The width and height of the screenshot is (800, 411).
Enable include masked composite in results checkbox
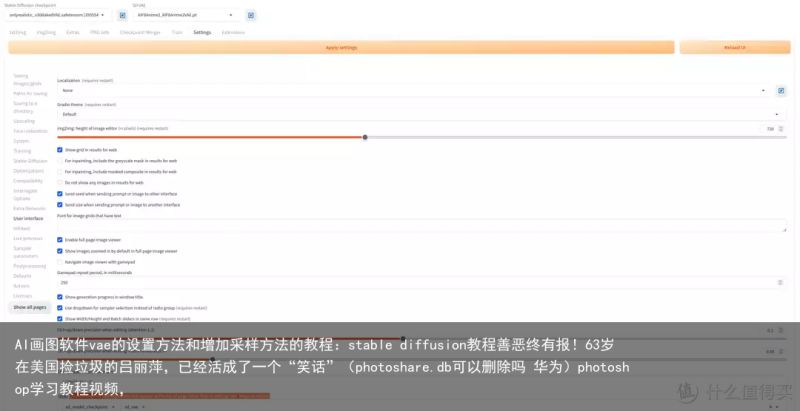[x=60, y=172]
